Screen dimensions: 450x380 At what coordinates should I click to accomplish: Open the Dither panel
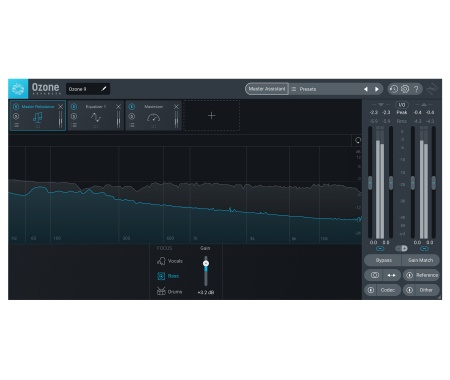coord(426,290)
